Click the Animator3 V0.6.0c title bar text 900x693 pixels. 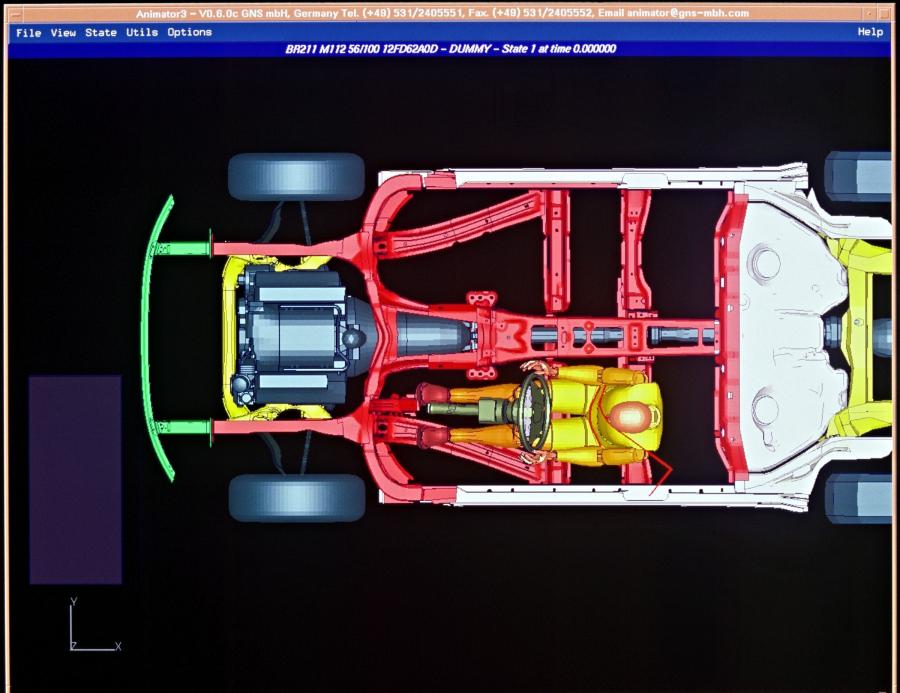[x=442, y=13]
